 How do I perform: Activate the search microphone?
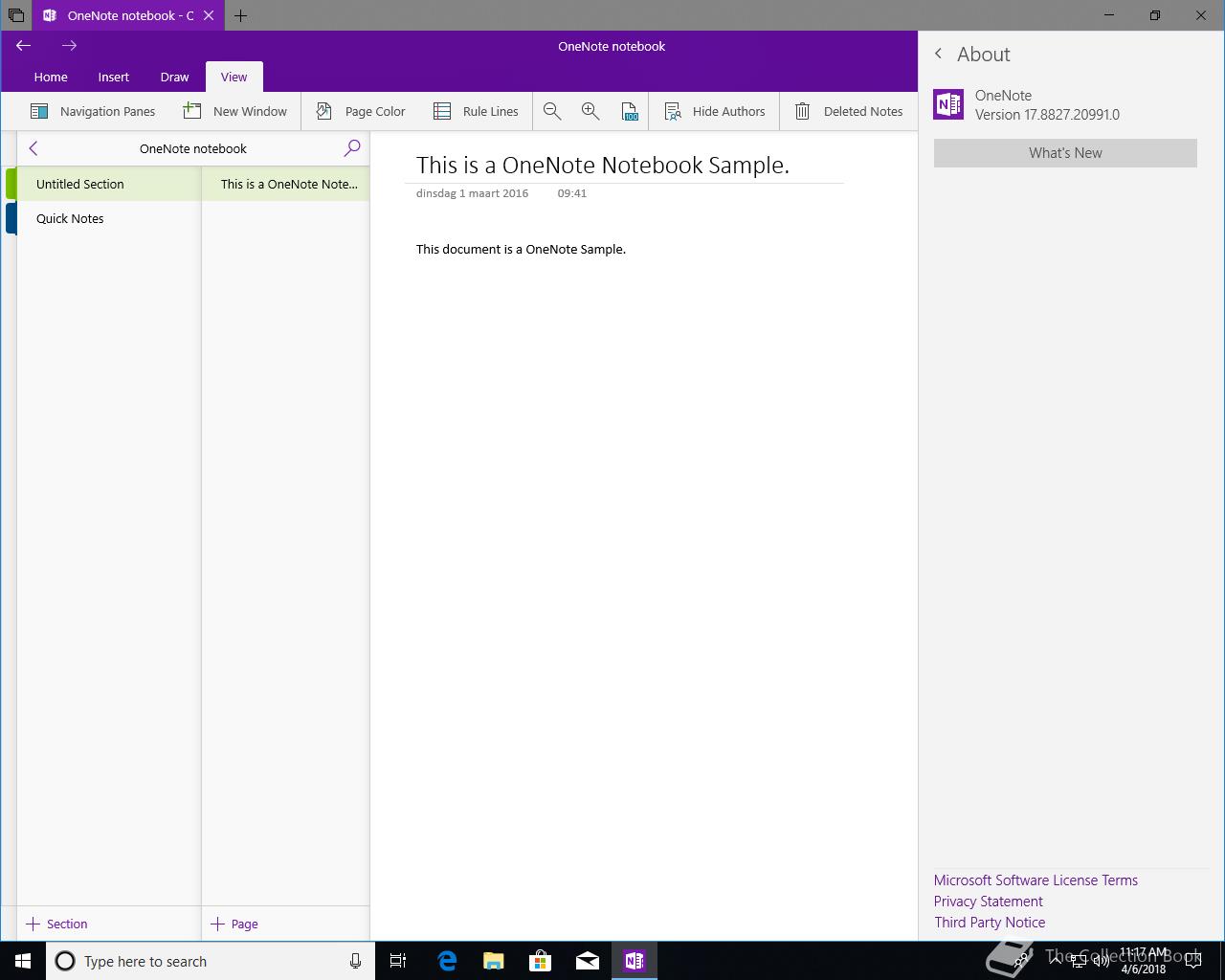click(355, 961)
